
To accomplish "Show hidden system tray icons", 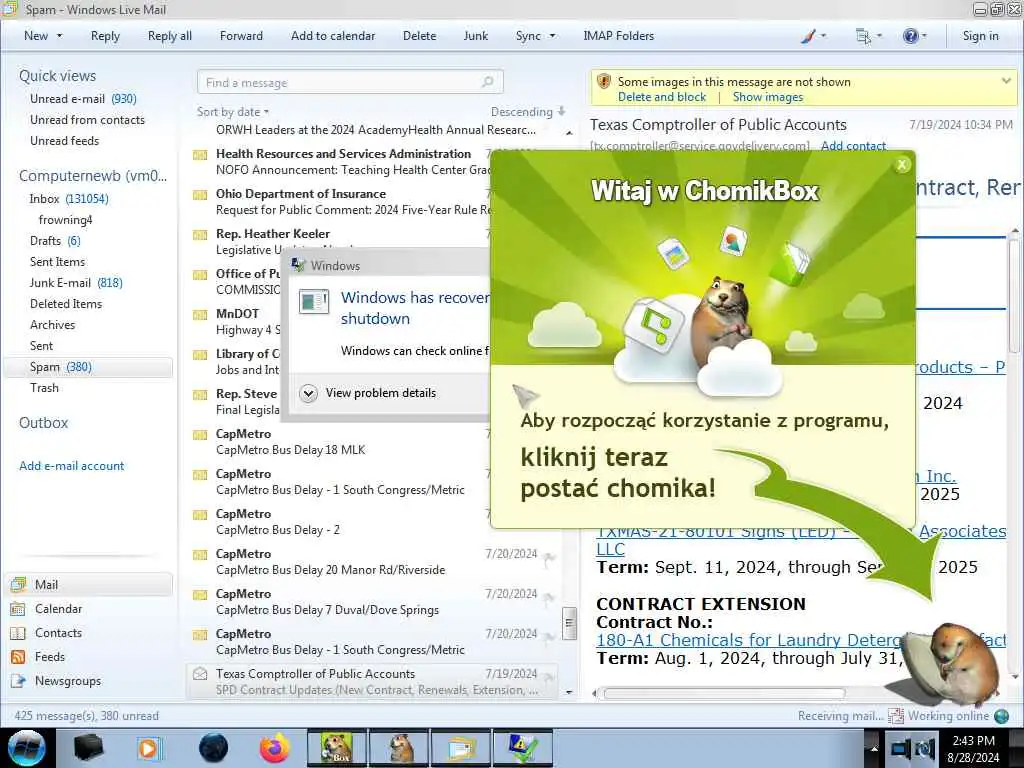I will coord(874,748).
